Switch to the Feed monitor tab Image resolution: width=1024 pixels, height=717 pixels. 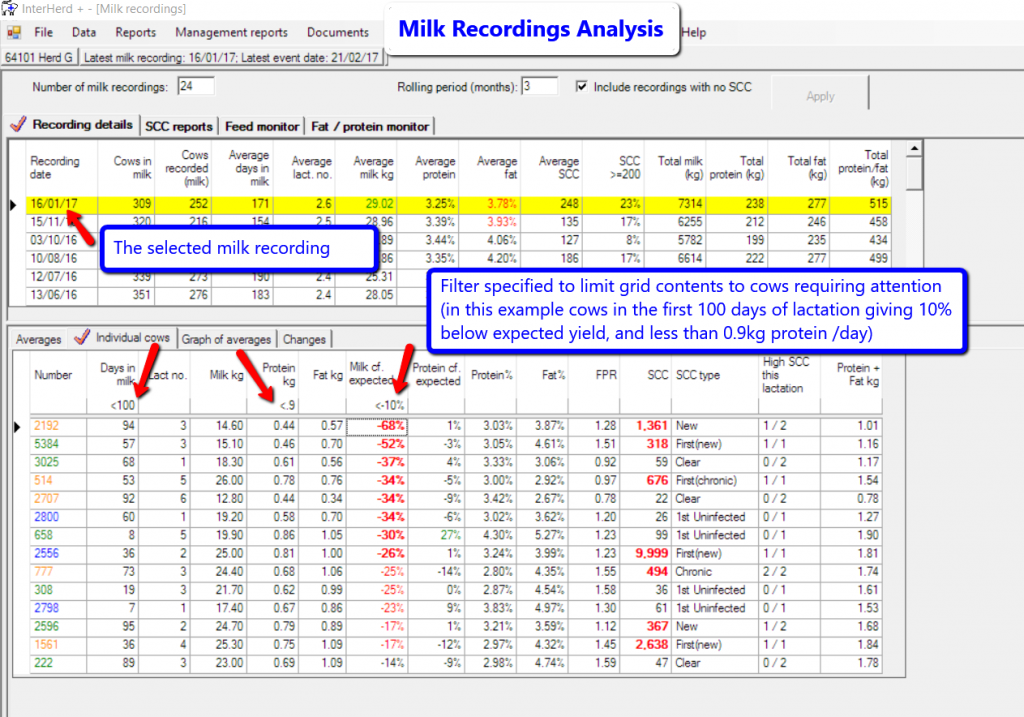pyautogui.click(x=262, y=126)
